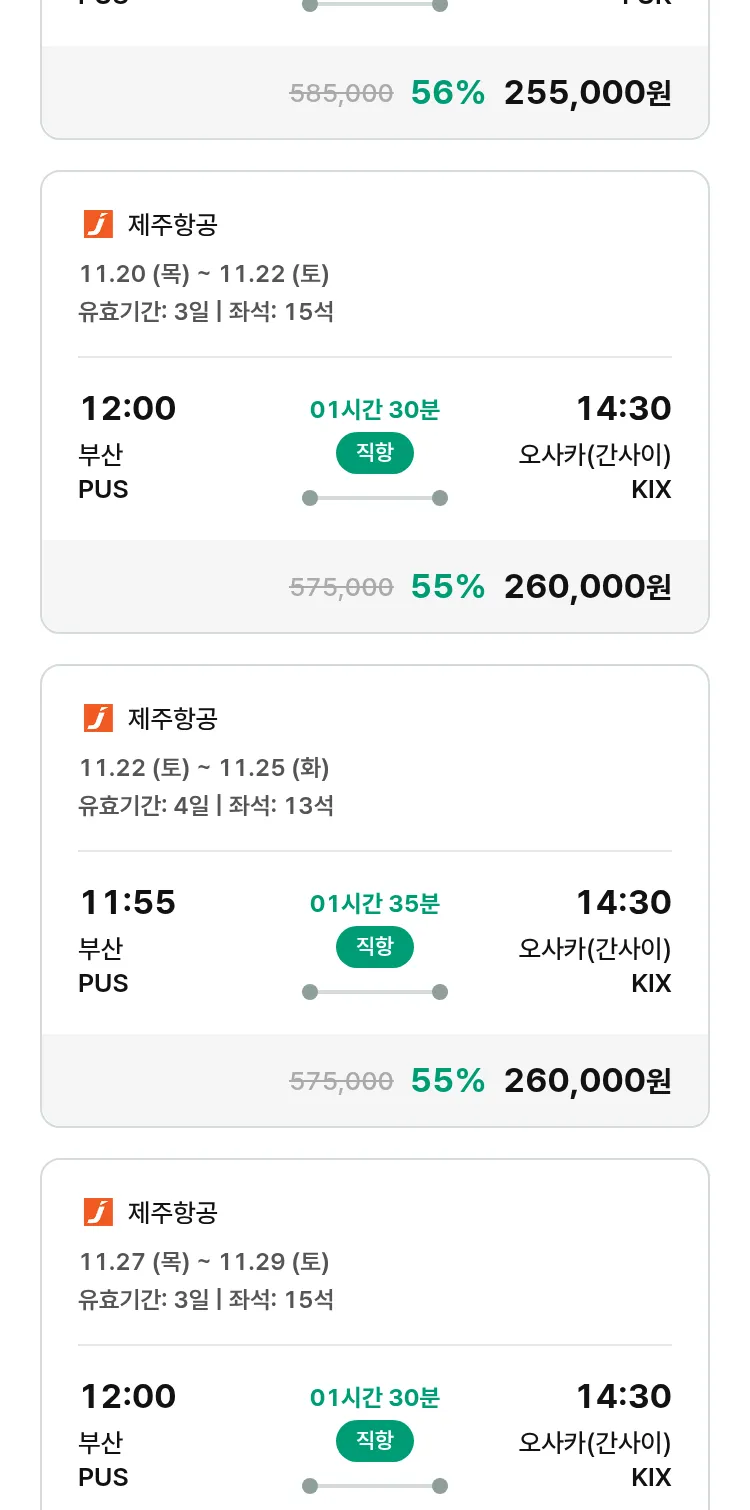The image size is (750, 1510).
Task: Open the 11.20 (목) ~ 11.22 (토) flight
Action: (204, 274)
